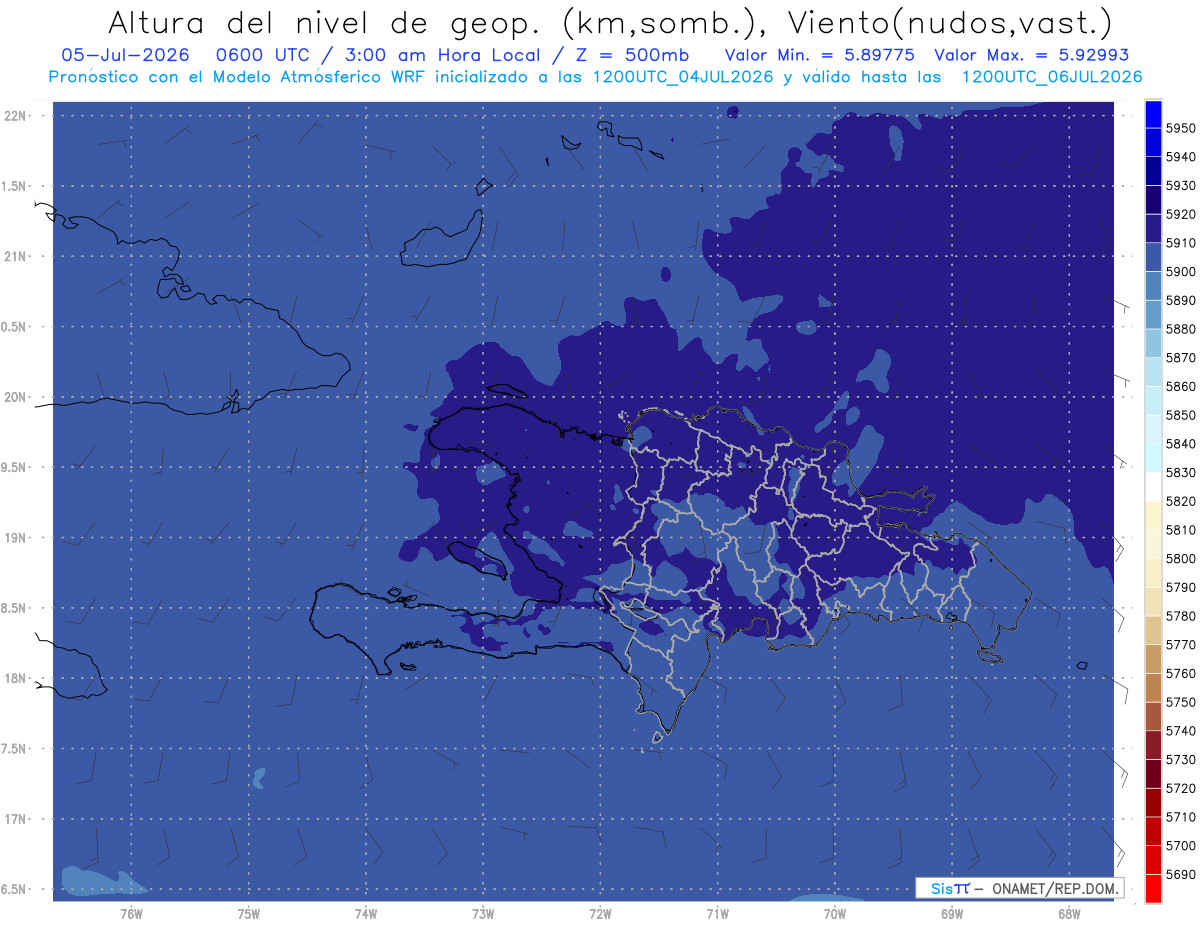Click the 74W longitude label
Screen dimensions: 1200x927
[366, 914]
